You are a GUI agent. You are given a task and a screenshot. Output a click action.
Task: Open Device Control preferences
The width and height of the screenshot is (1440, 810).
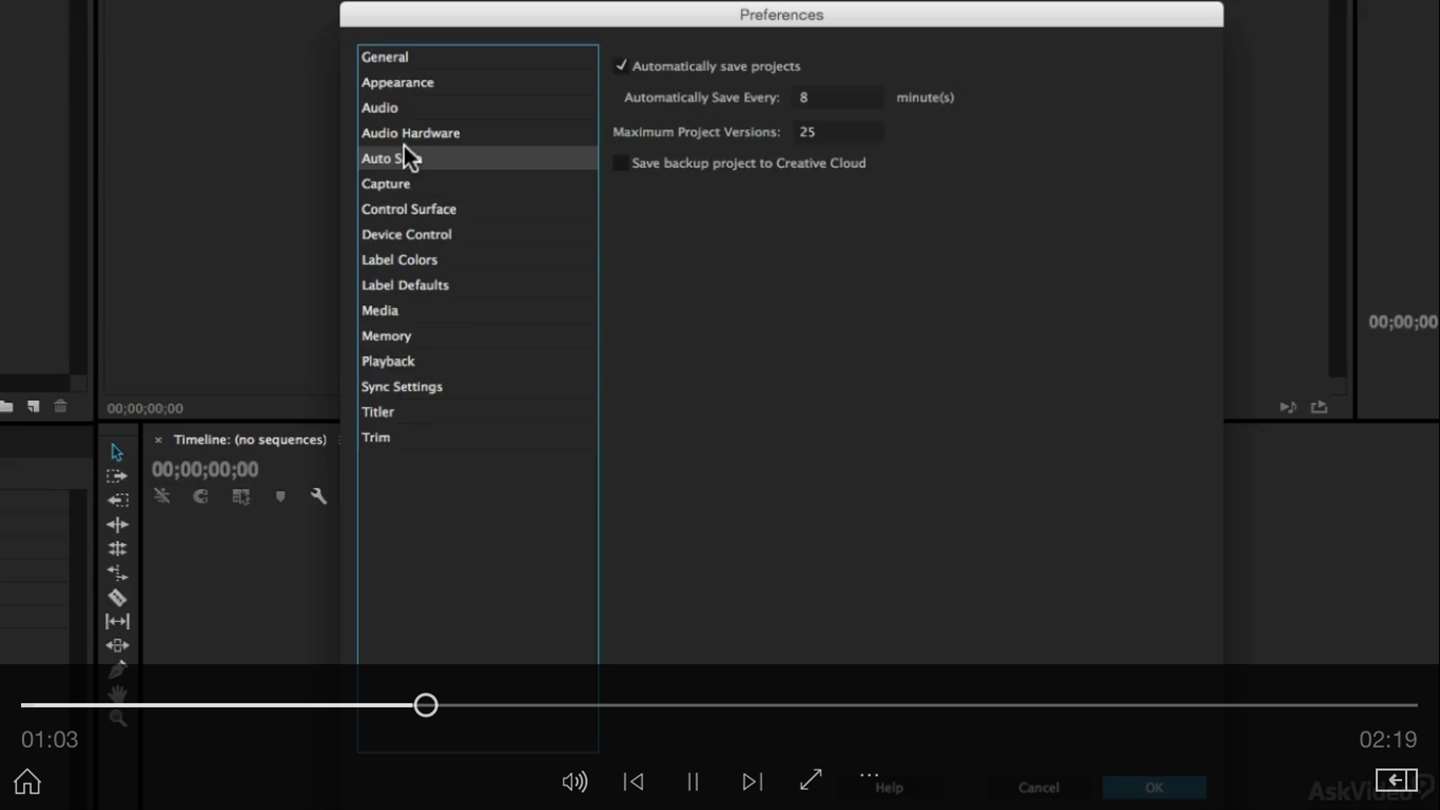point(478,234)
